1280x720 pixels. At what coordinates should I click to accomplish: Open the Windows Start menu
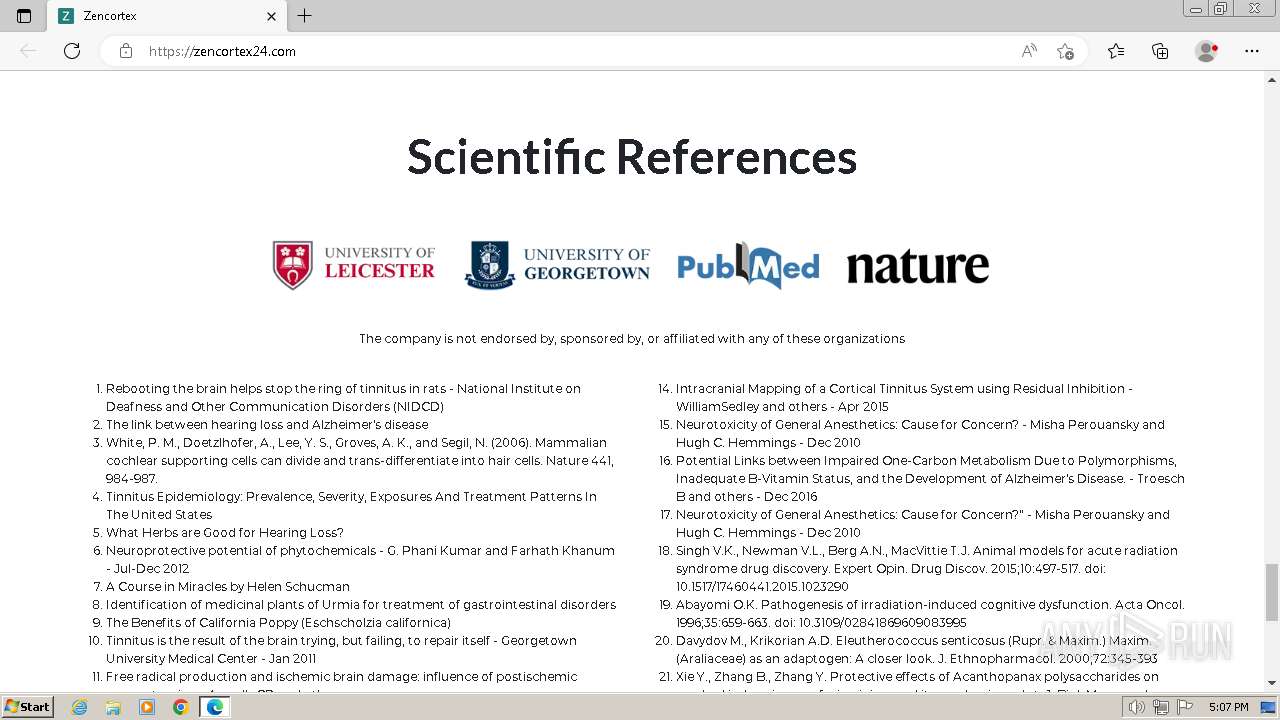[x=27, y=706]
